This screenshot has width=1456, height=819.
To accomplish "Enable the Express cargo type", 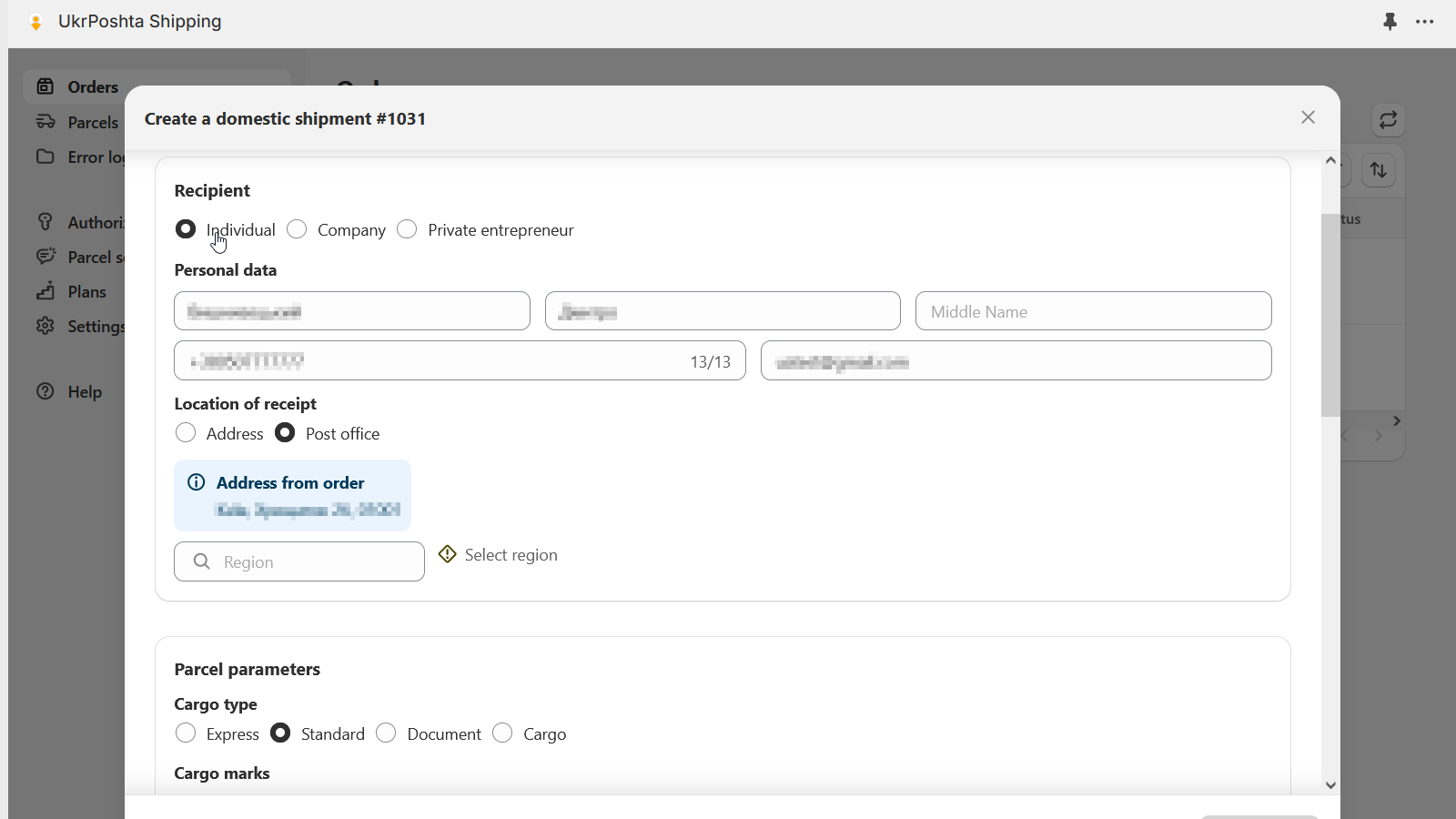I will pyautogui.click(x=186, y=733).
